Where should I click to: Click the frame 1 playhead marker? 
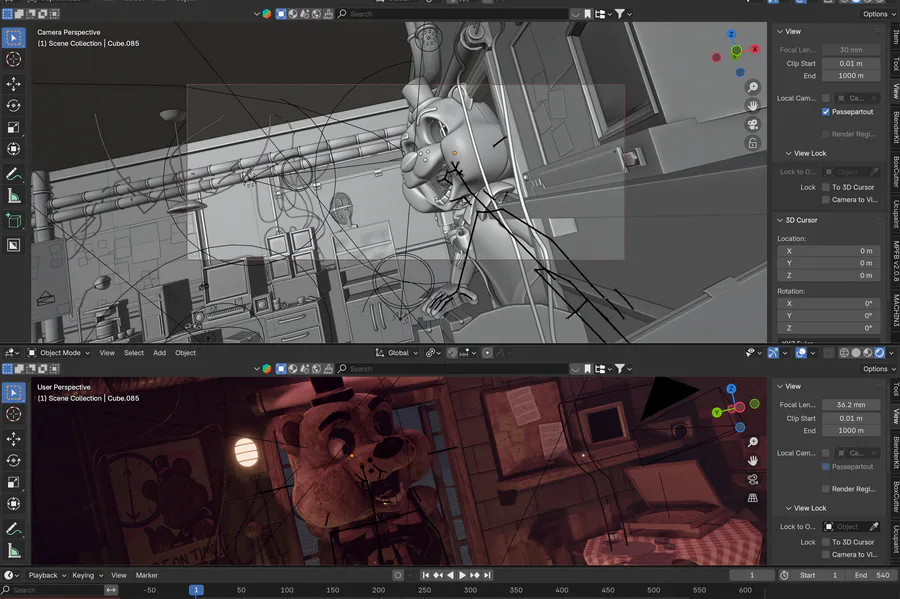click(x=196, y=590)
